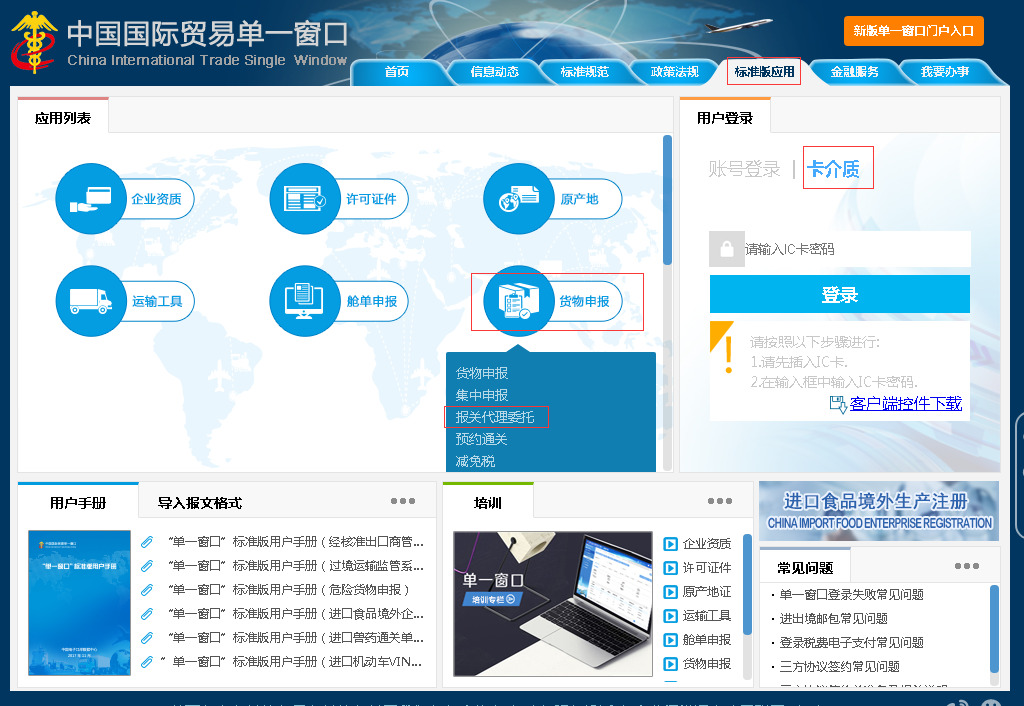The width and height of the screenshot is (1024, 706).
Task: Click the paperclip icon beside 进口机动车VIN manual
Action: pos(148,662)
